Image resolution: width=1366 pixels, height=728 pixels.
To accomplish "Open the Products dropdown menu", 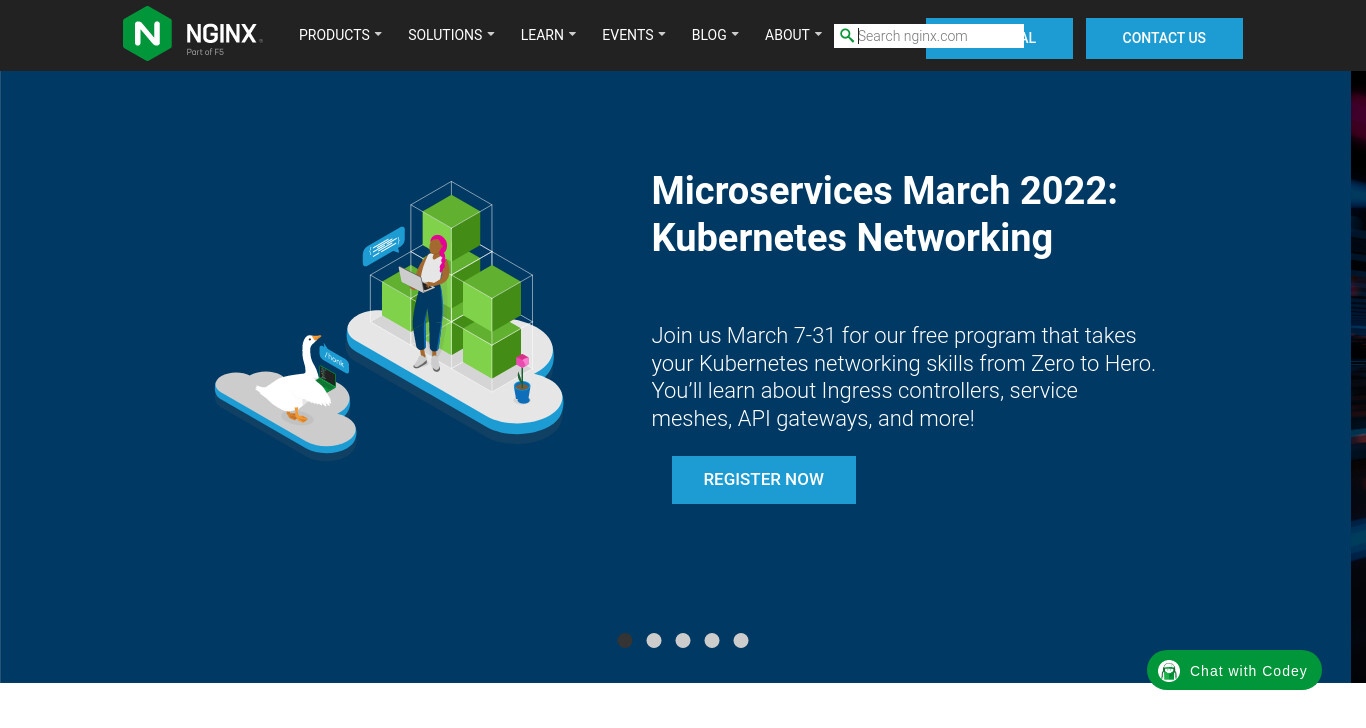I will coord(340,35).
